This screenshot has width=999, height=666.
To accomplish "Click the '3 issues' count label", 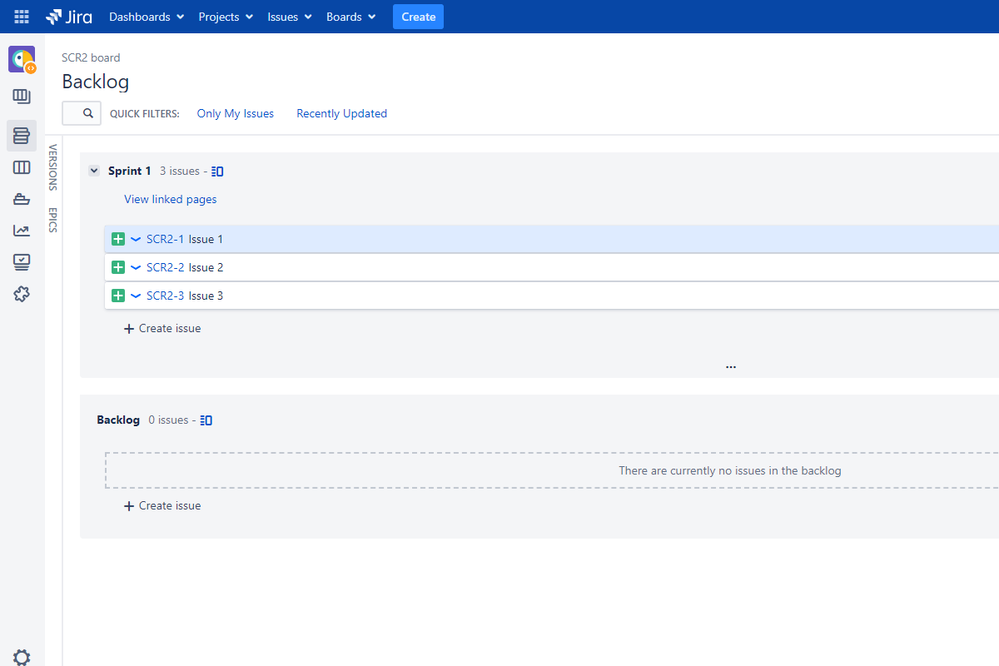I will 179,171.
